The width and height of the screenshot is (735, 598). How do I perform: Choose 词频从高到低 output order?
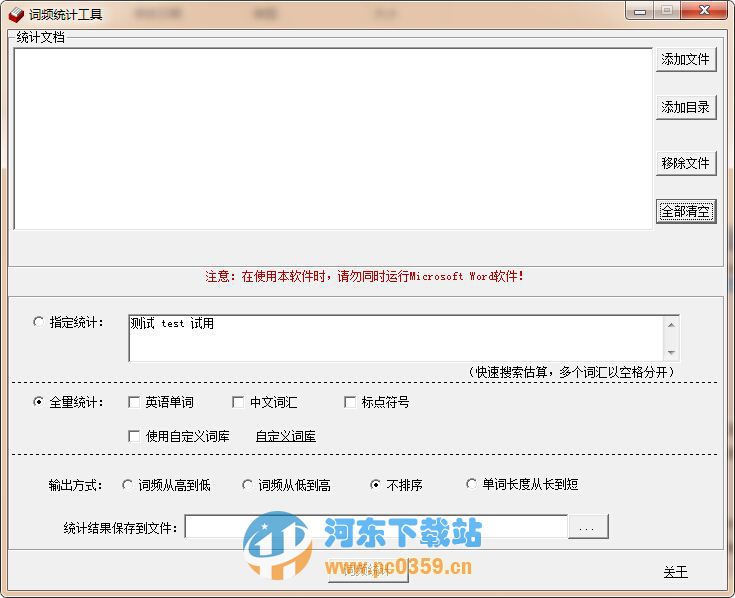point(127,485)
